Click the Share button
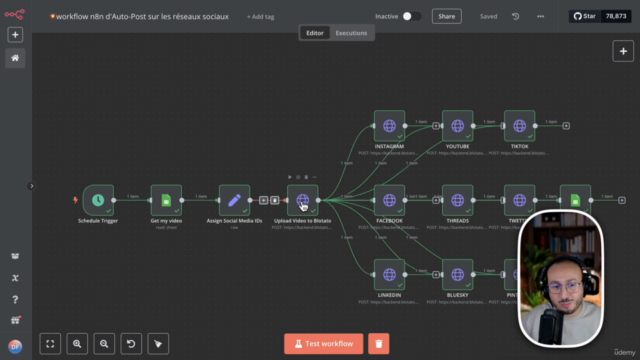Screen dimensions: 640x360 [447, 16]
